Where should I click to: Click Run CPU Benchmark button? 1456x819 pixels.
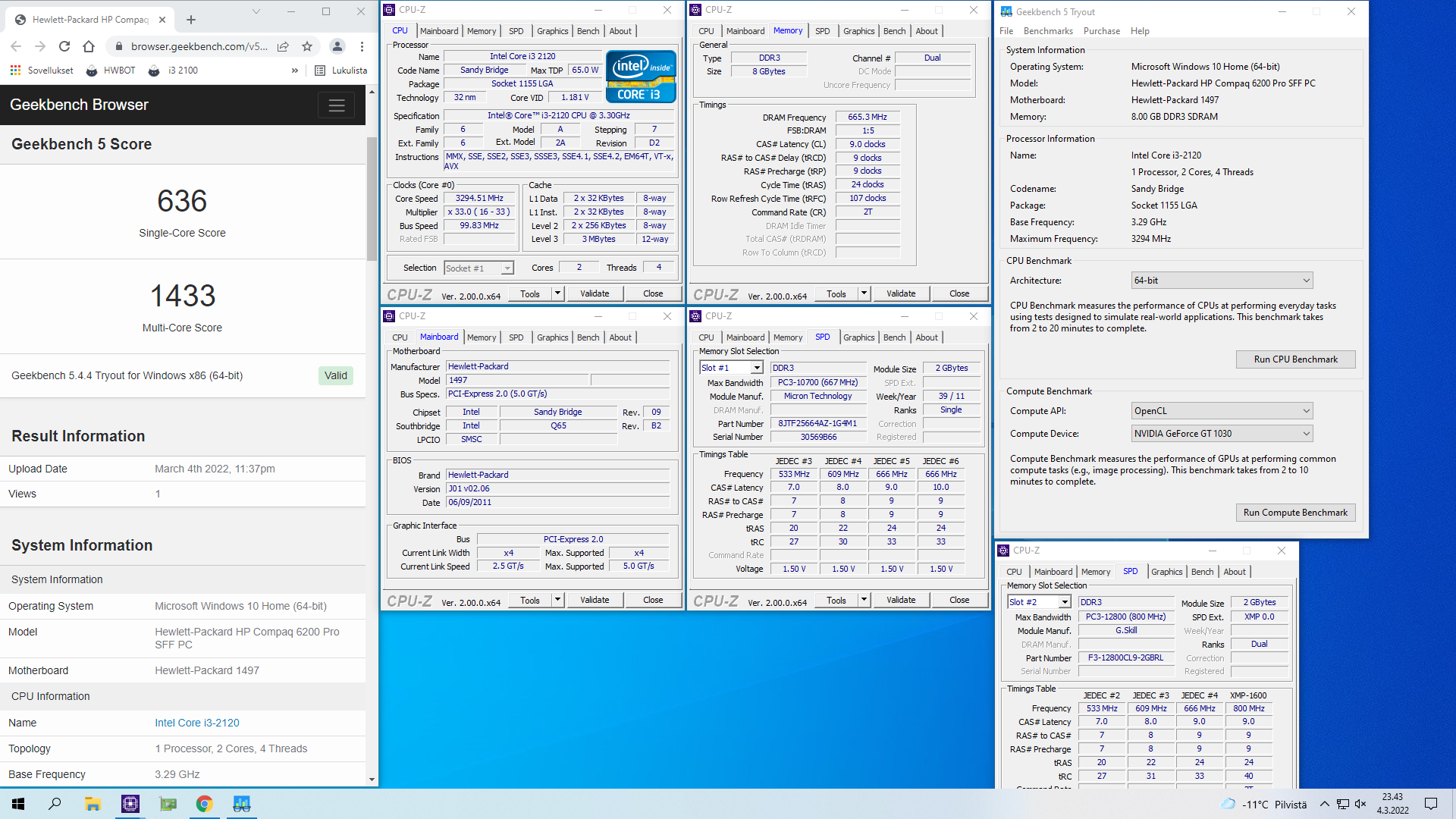pos(1295,359)
